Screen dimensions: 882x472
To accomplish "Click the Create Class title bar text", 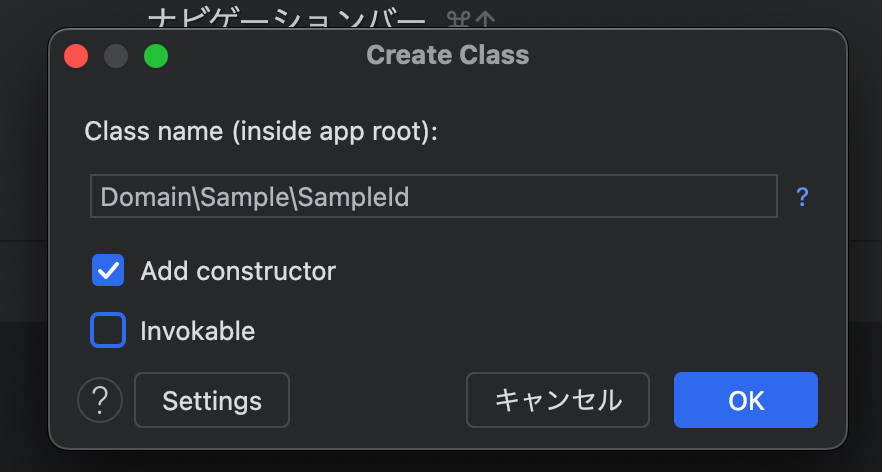I will (x=448, y=55).
